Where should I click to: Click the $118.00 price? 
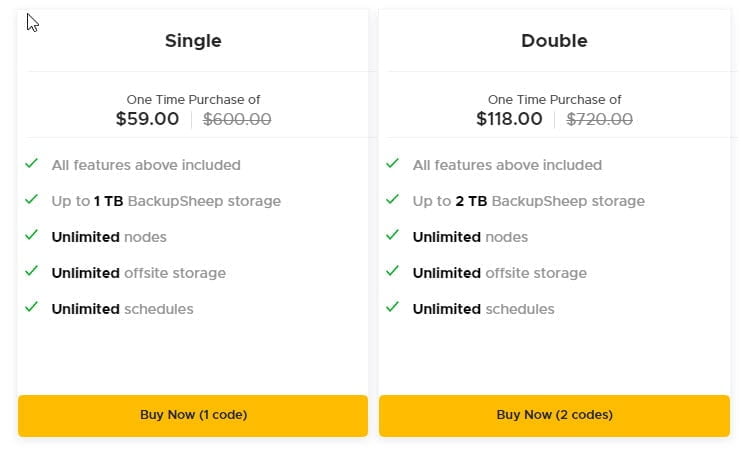pos(509,119)
